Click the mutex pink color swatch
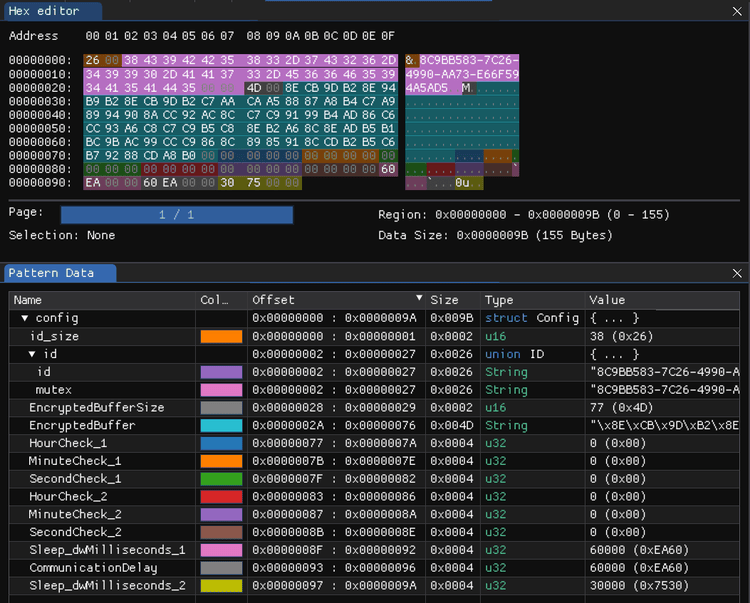The height and width of the screenshot is (603, 750). pos(221,390)
